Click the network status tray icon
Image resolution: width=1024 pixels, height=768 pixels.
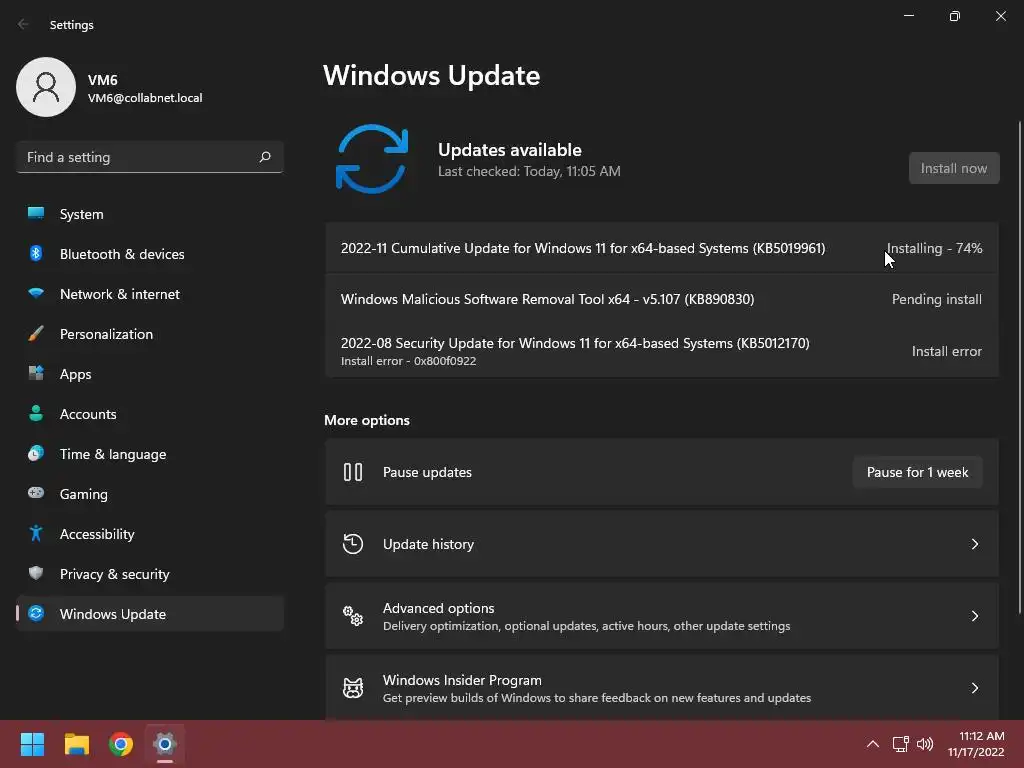901,744
